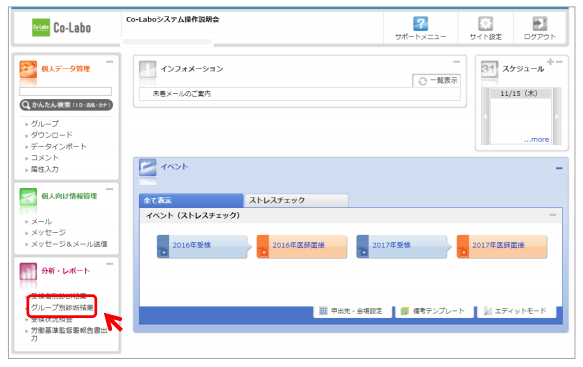Switch to the ストレスチェック tab
583x367 pixels.
point(296,200)
